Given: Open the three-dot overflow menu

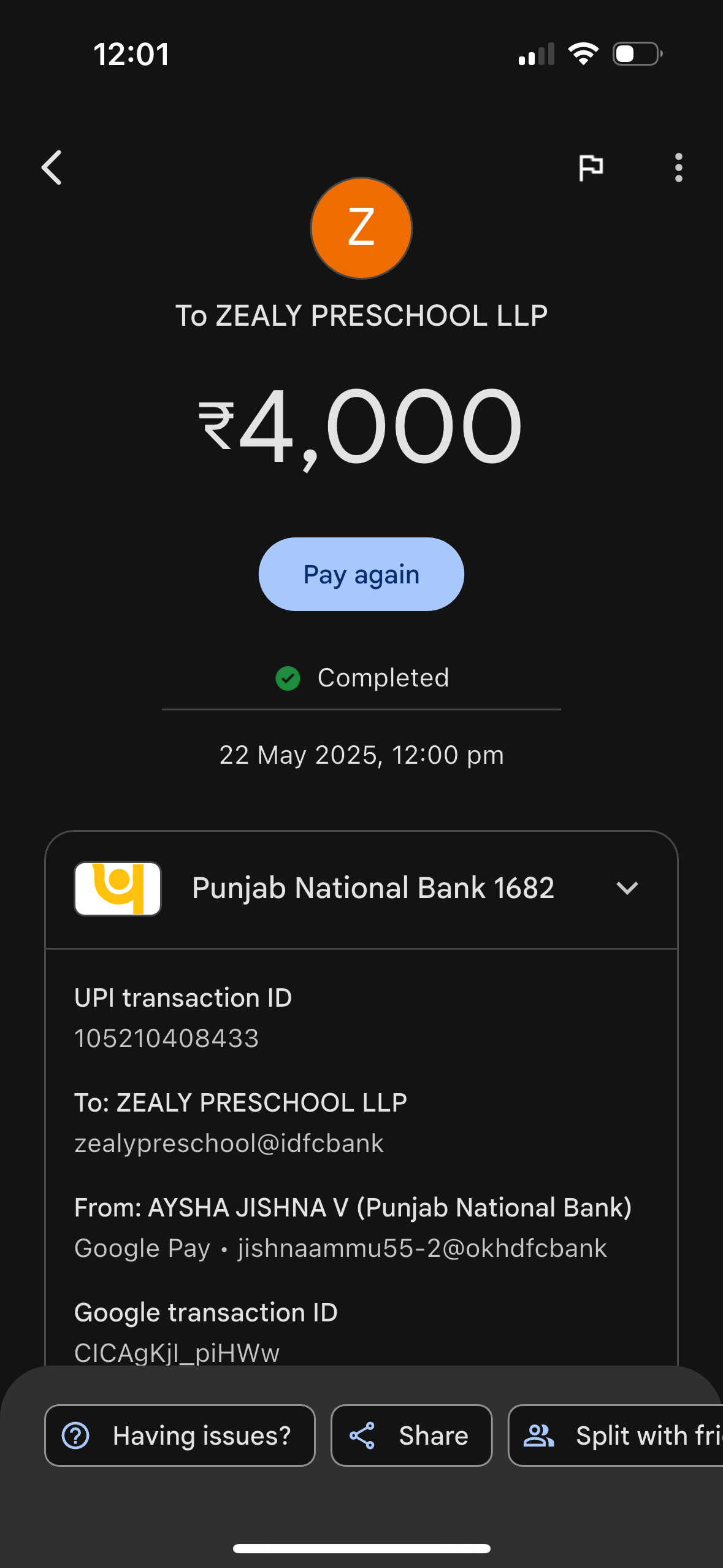Looking at the screenshot, I should coord(678,167).
